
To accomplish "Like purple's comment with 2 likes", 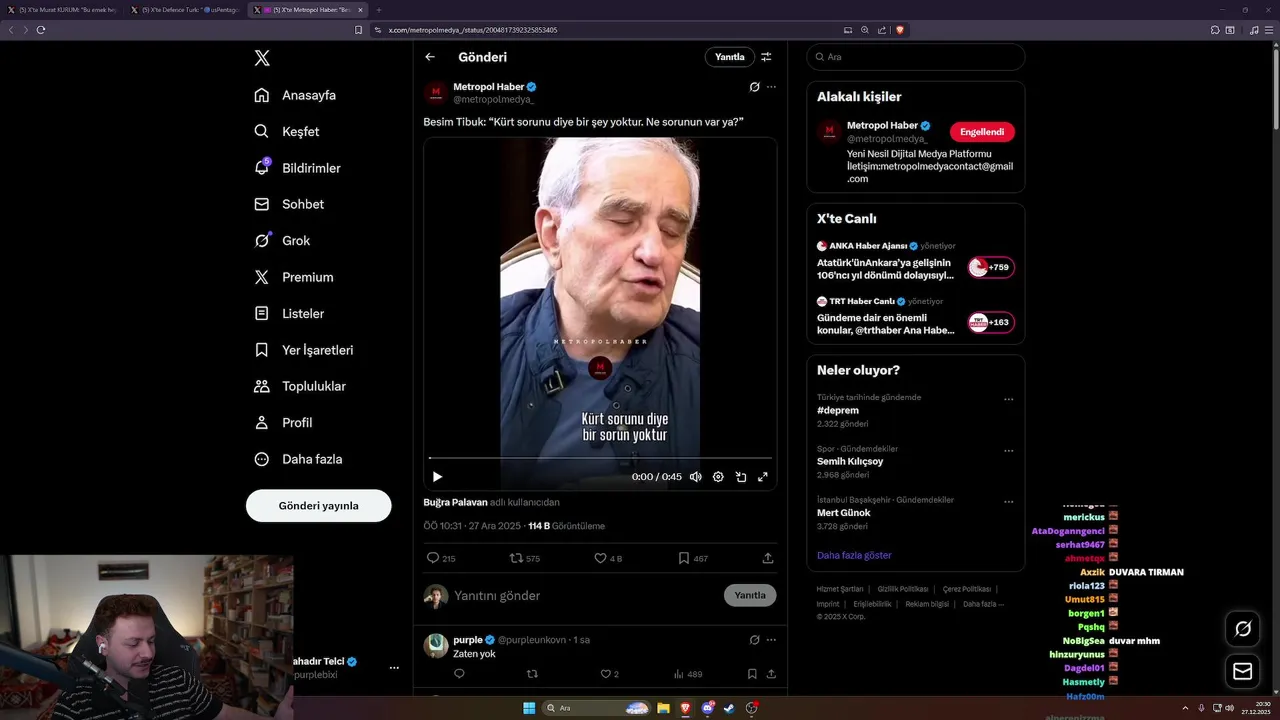I will pyautogui.click(x=609, y=674).
